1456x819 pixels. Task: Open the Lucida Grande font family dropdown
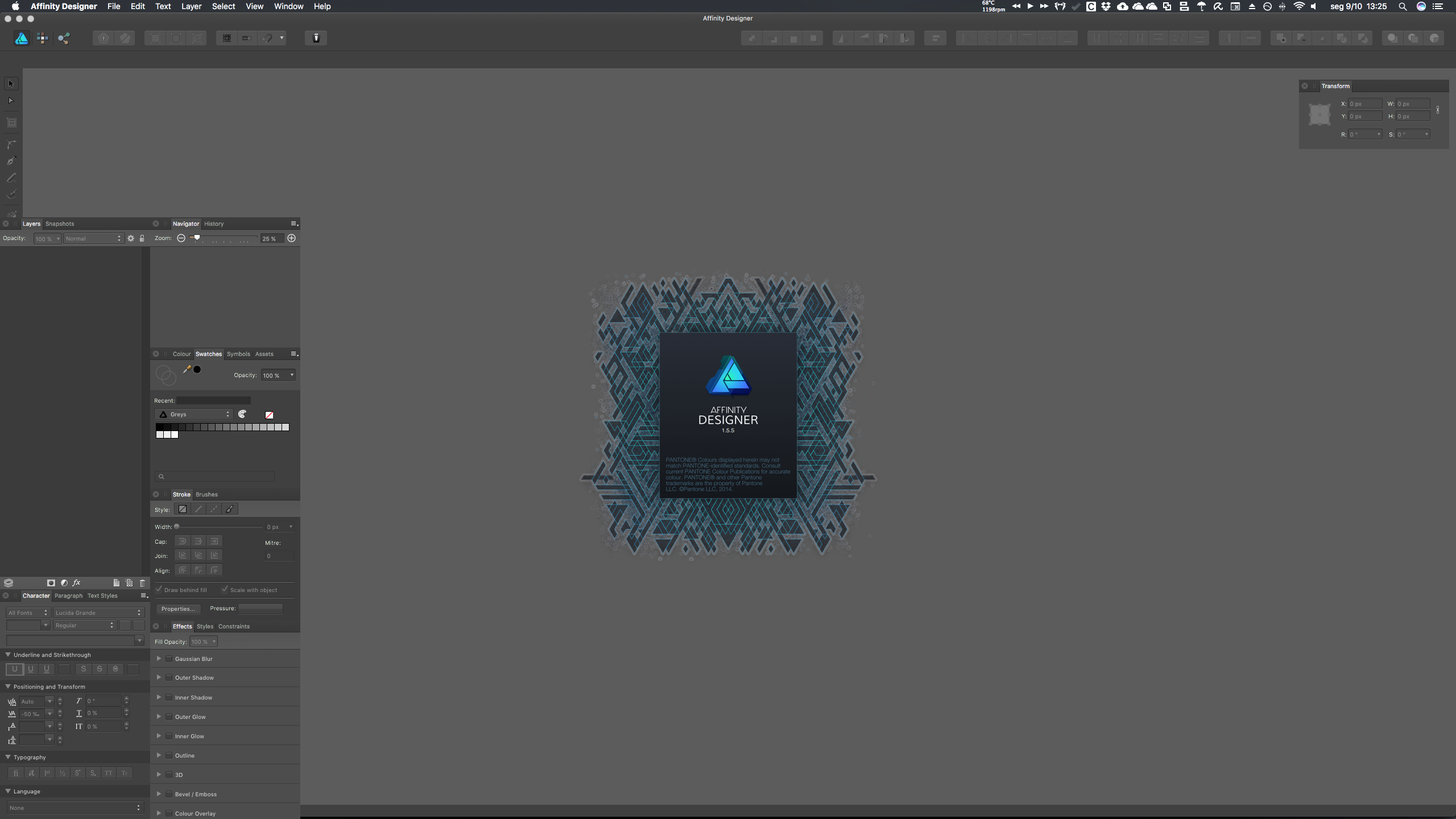pyautogui.click(x=98, y=613)
